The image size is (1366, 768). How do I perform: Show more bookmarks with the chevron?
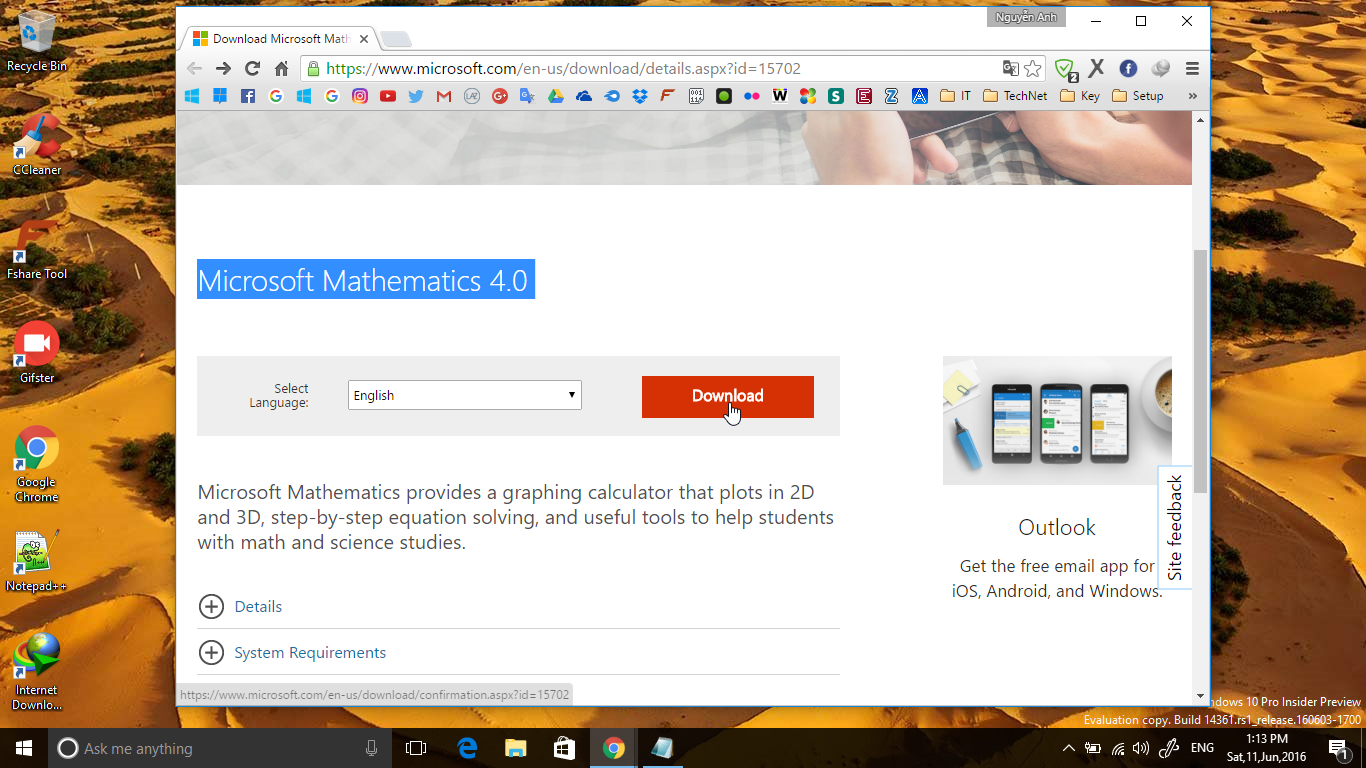[x=1192, y=96]
